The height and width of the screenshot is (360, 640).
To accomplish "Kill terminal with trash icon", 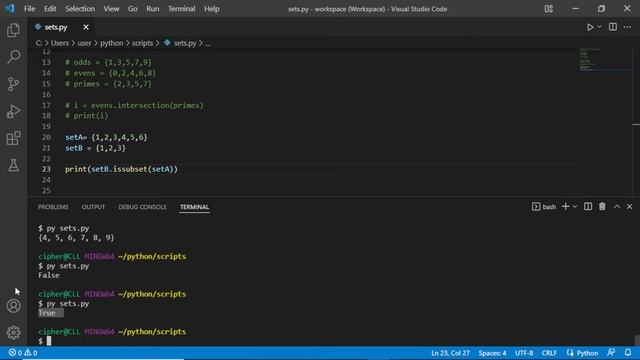I will (x=602, y=207).
